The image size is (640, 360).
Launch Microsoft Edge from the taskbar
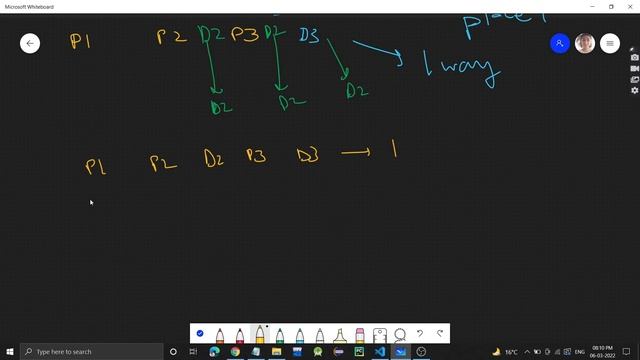pyautogui.click(x=214, y=351)
